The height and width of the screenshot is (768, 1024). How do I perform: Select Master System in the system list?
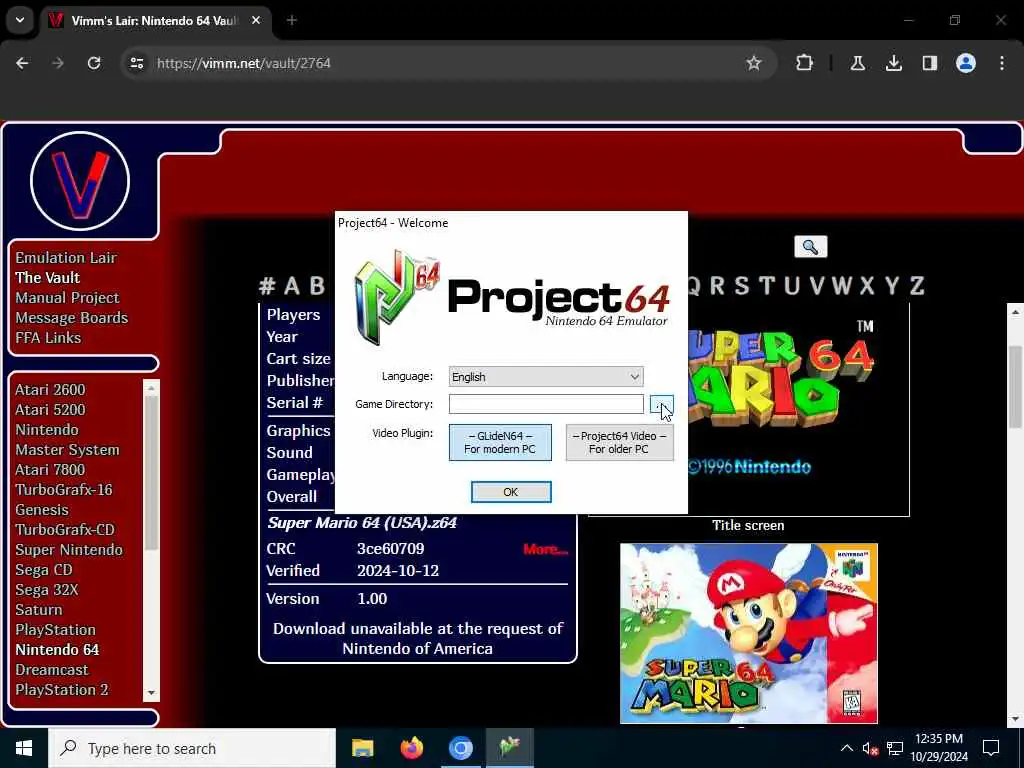67,449
